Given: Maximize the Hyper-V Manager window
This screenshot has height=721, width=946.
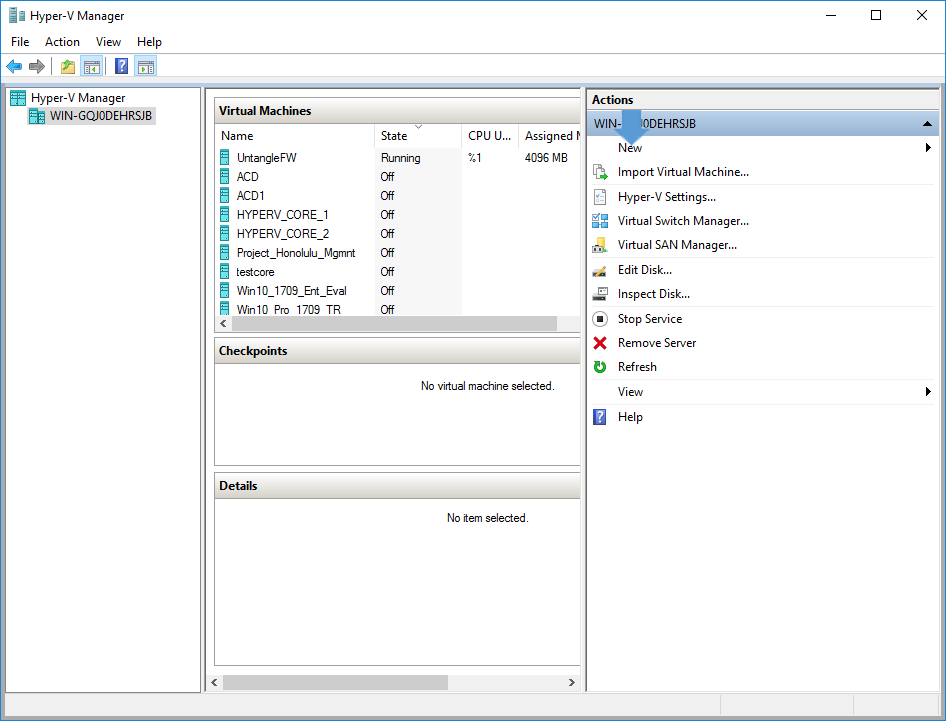Looking at the screenshot, I should click(x=876, y=15).
